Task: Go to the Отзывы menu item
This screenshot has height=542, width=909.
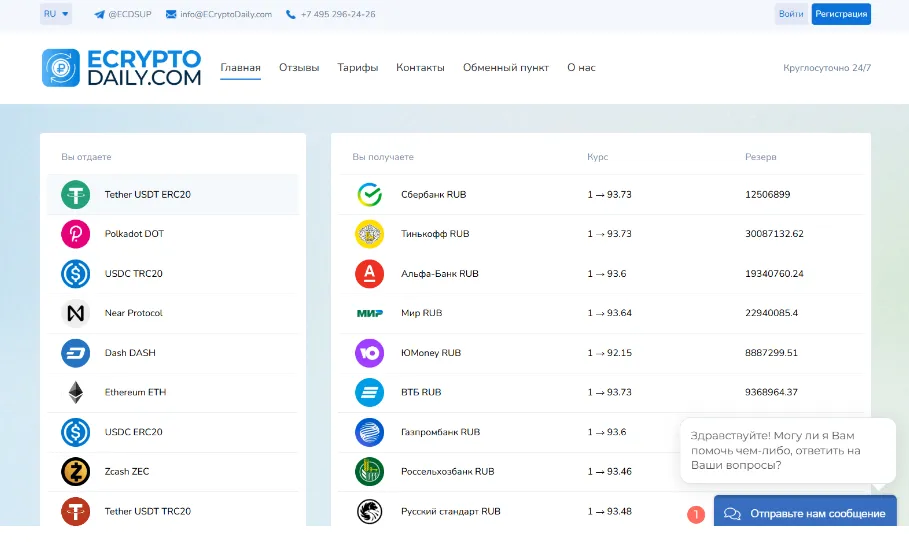Action: (299, 68)
